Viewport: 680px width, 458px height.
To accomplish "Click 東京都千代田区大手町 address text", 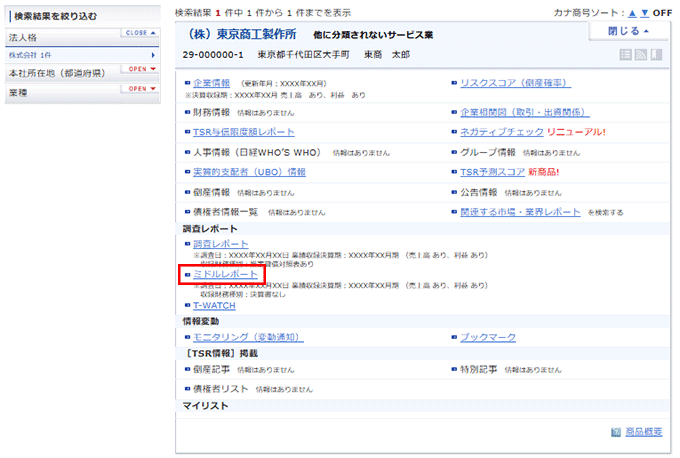I will (303, 55).
